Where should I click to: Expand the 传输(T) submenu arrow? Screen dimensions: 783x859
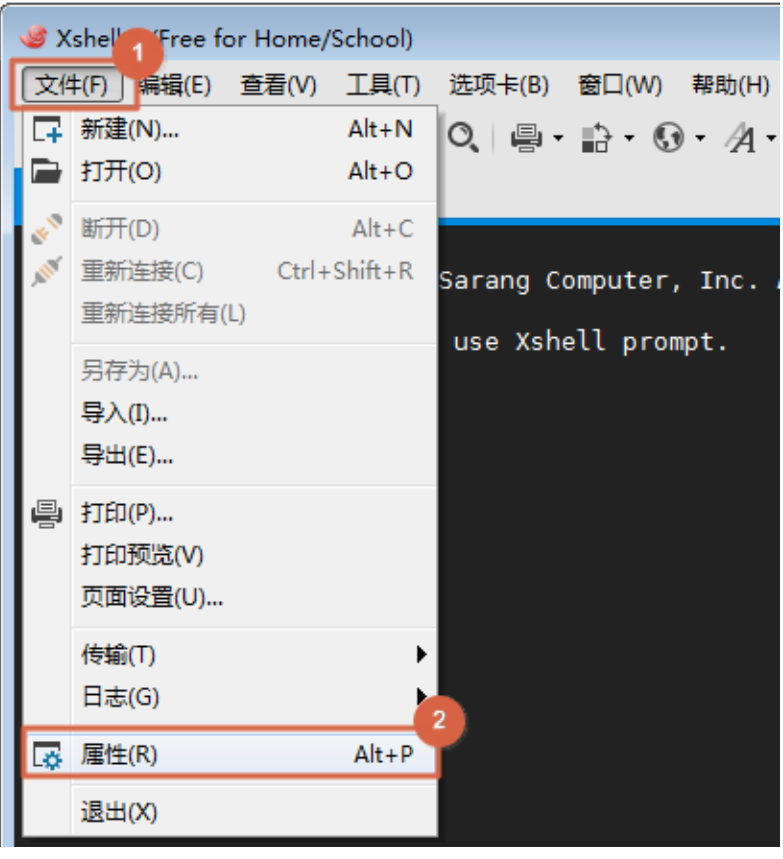pyautogui.click(x=421, y=654)
